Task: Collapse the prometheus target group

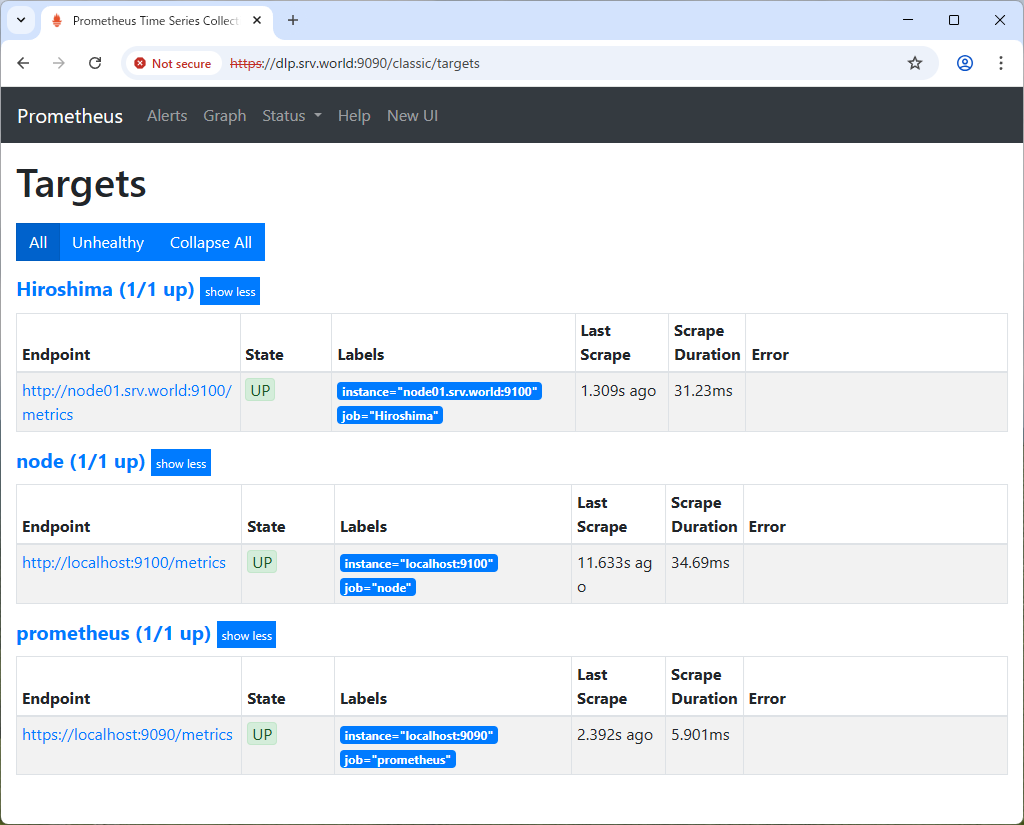Action: (246, 636)
